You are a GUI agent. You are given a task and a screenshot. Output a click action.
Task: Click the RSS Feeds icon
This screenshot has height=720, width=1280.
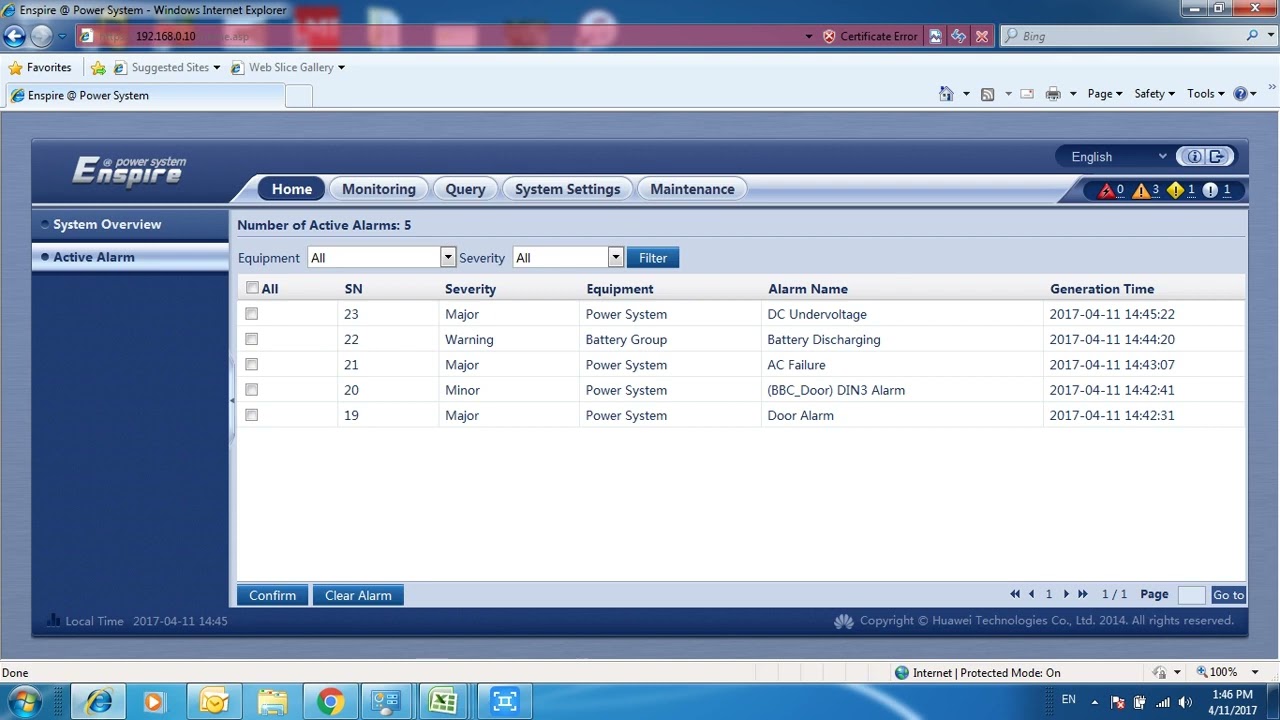(988, 94)
